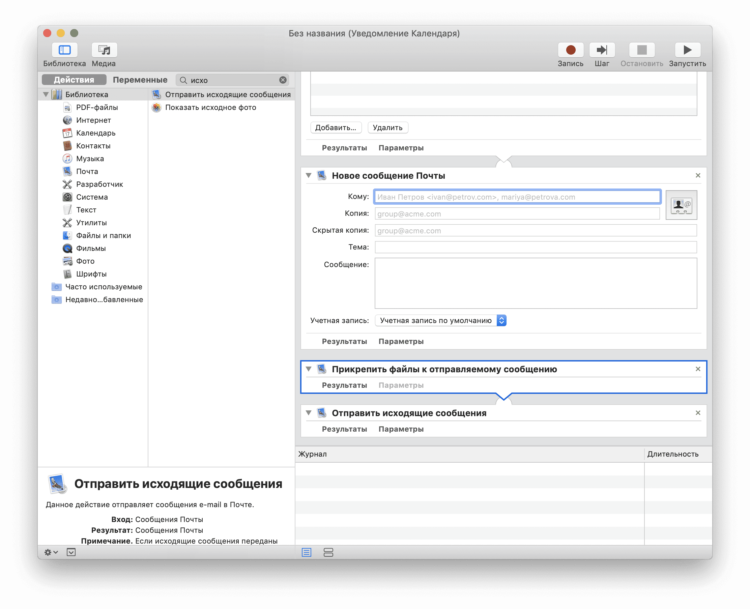Open the Медиа browser icon
The width and height of the screenshot is (750, 609).
point(104,50)
